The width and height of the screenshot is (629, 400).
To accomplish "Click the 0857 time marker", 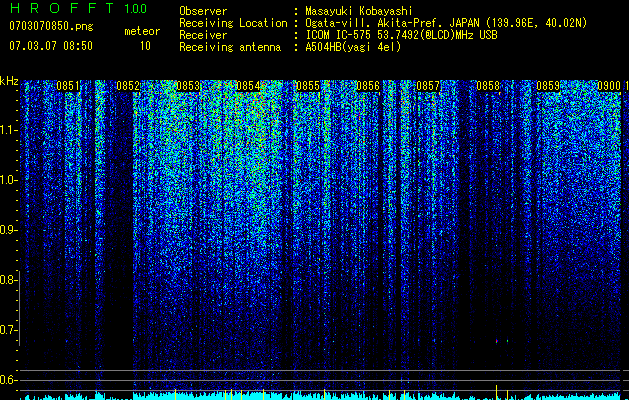I will tap(428, 86).
